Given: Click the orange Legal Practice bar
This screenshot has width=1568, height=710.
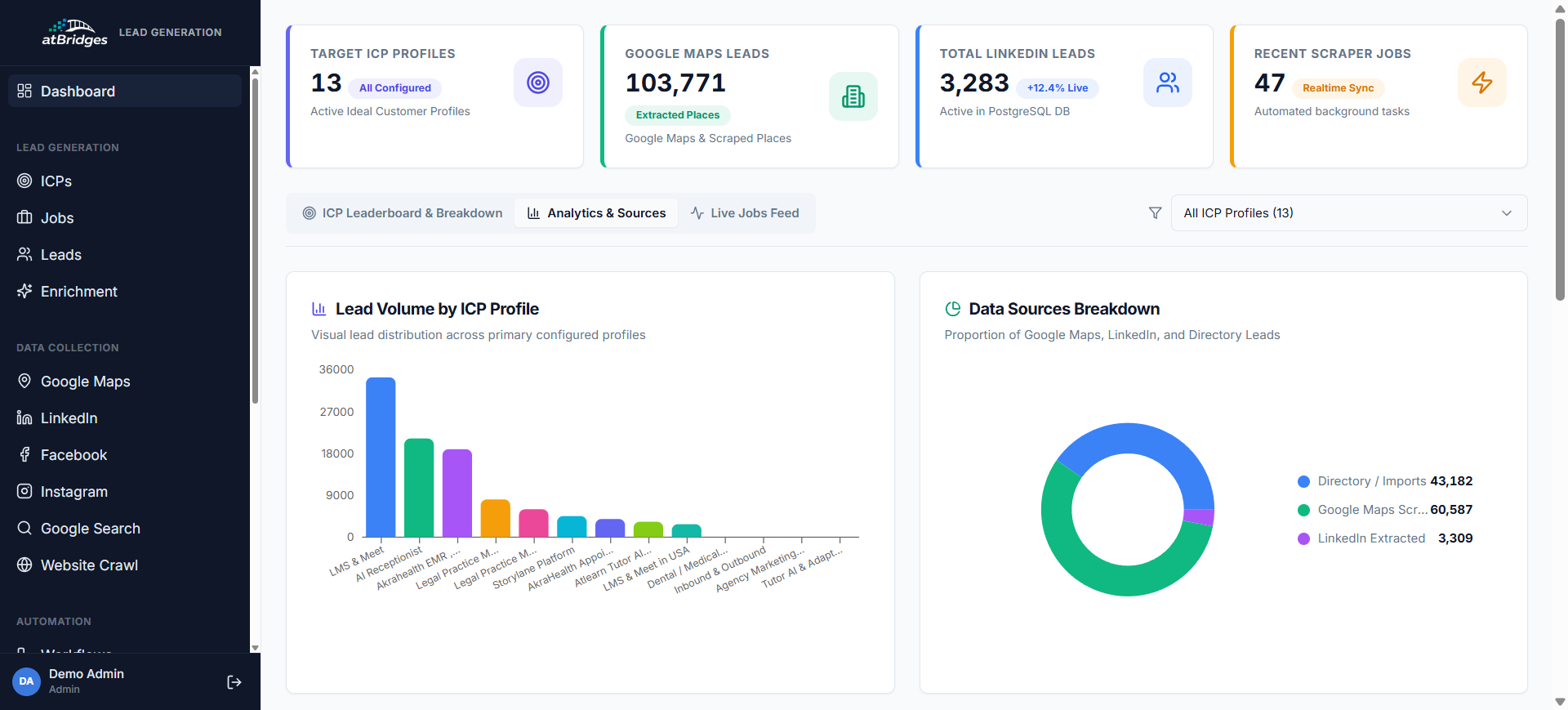Looking at the screenshot, I should [496, 518].
